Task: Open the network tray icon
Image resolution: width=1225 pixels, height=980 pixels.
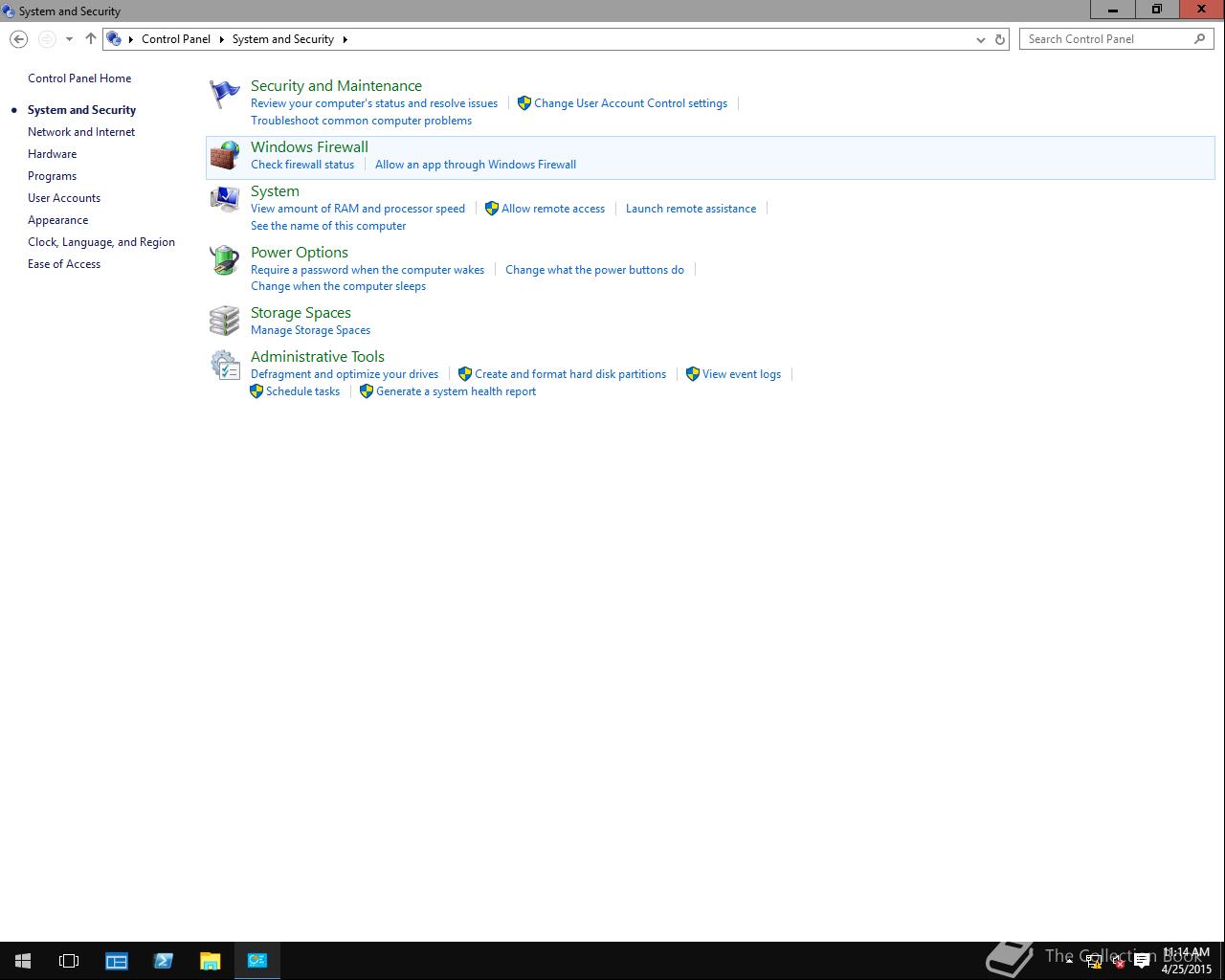Action: click(x=1094, y=962)
